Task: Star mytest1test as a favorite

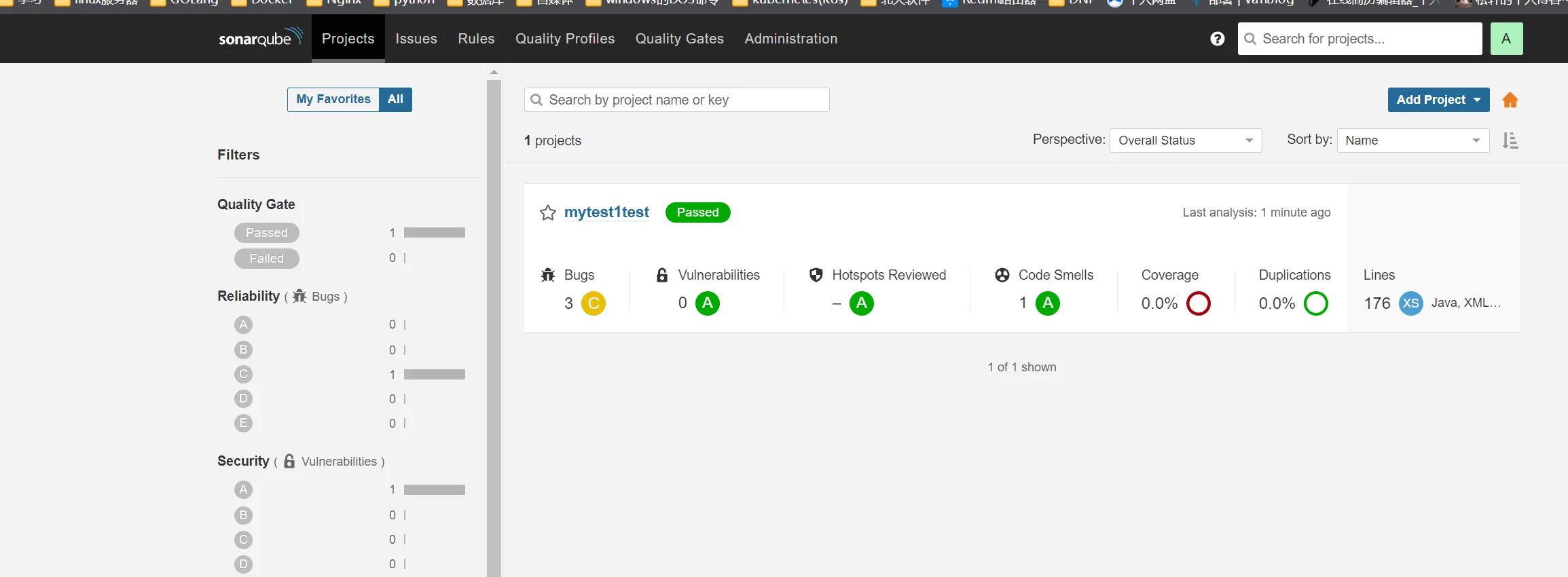Action: pyautogui.click(x=547, y=213)
